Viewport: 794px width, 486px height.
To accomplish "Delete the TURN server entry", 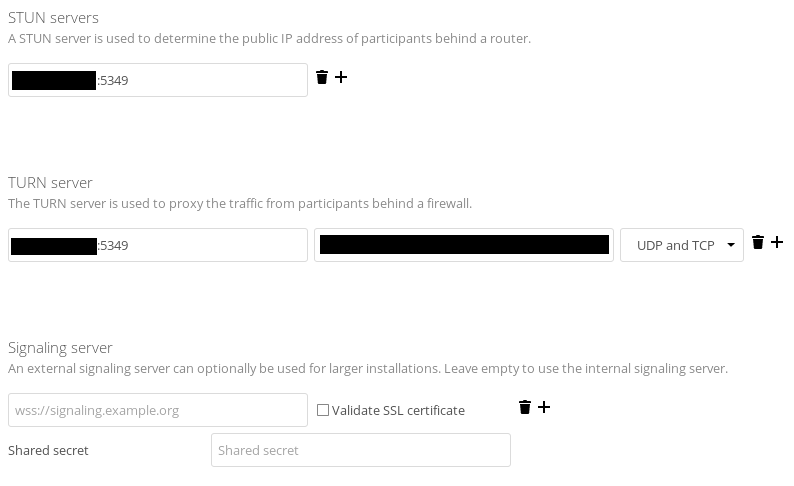I will click(758, 242).
